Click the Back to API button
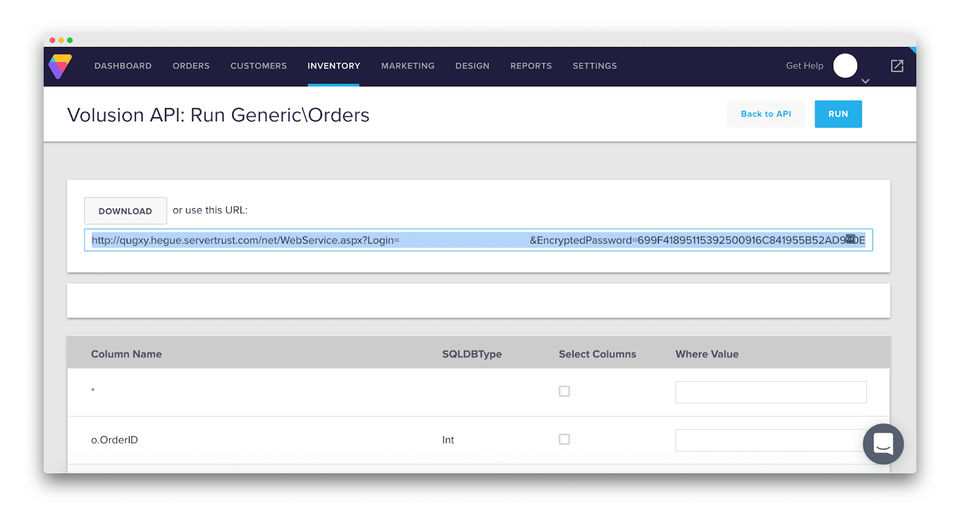The width and height of the screenshot is (960, 506). coord(765,114)
